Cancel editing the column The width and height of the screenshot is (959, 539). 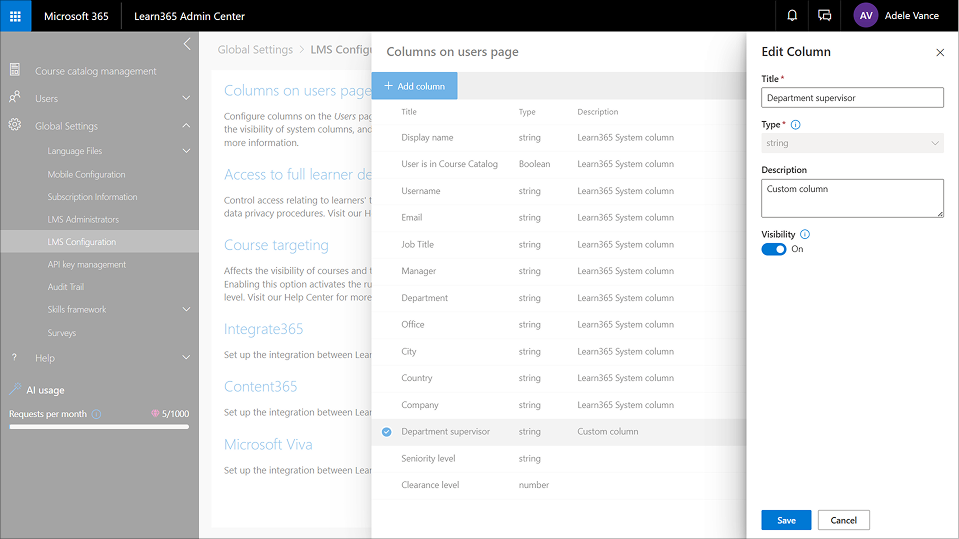click(843, 520)
